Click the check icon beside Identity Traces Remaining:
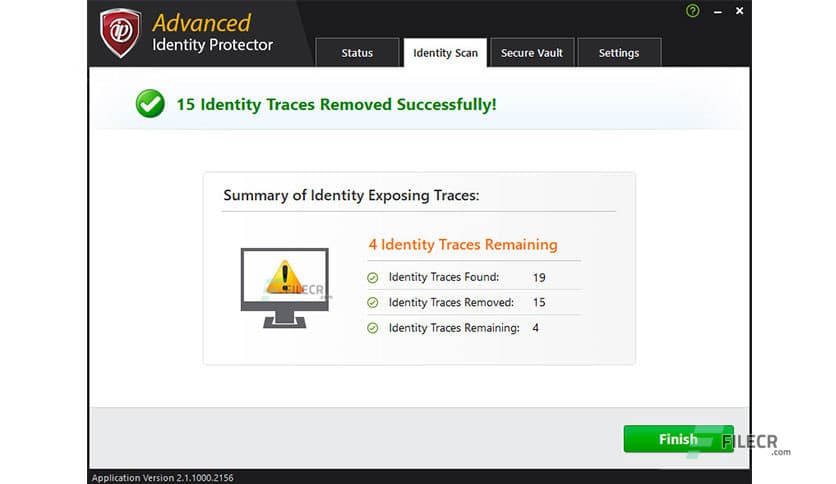 [x=373, y=328]
